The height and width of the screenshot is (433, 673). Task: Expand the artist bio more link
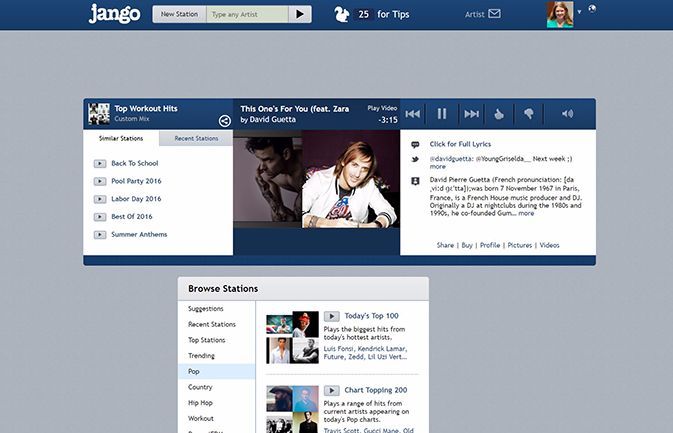pyautogui.click(x=526, y=213)
